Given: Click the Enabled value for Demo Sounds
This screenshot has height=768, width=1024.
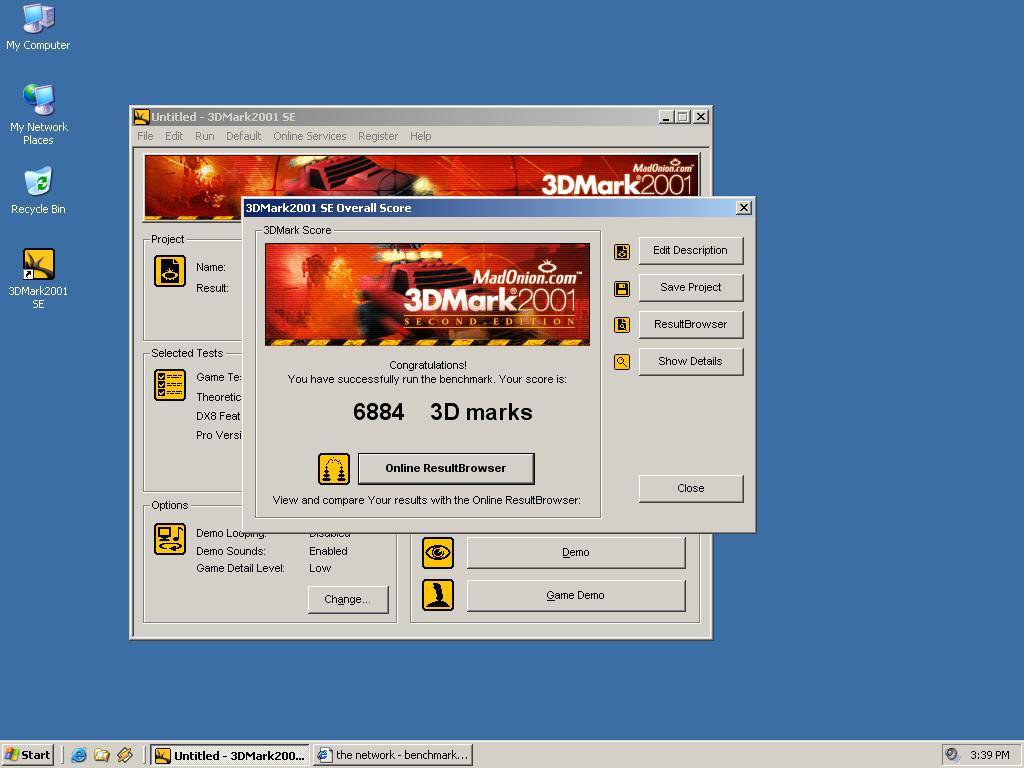Looking at the screenshot, I should [x=328, y=551].
